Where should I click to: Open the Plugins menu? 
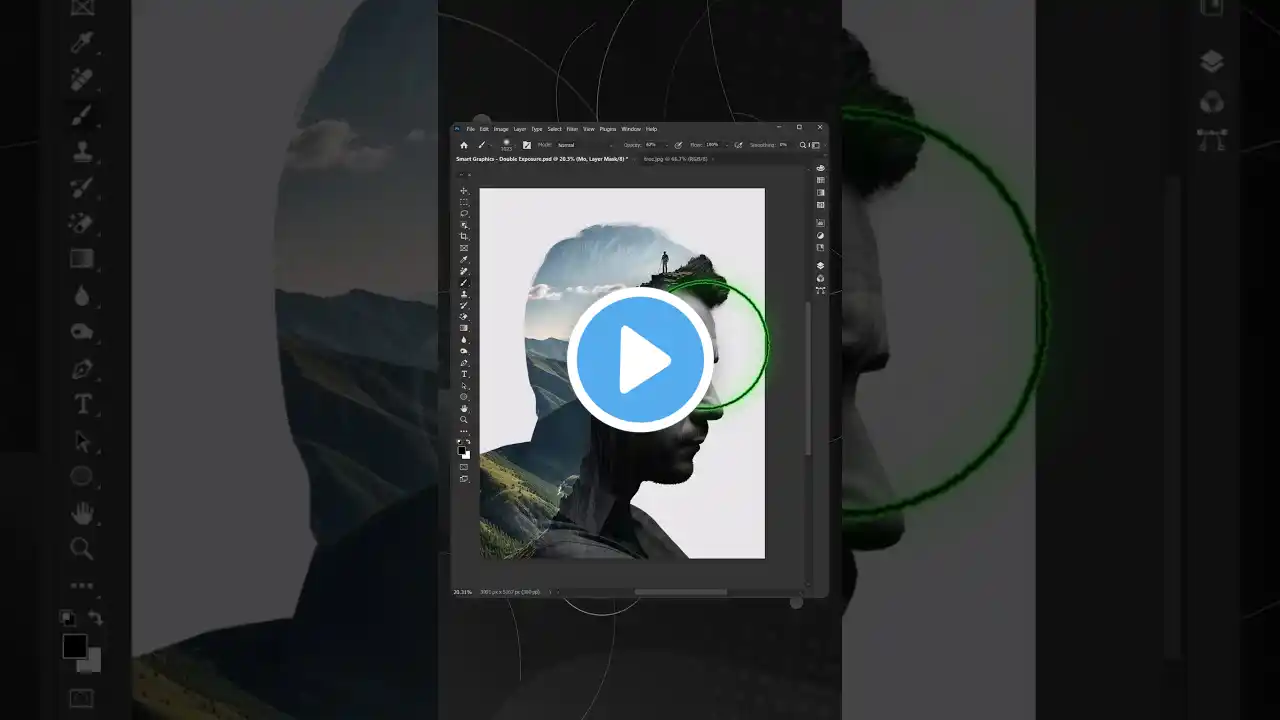pyautogui.click(x=608, y=129)
